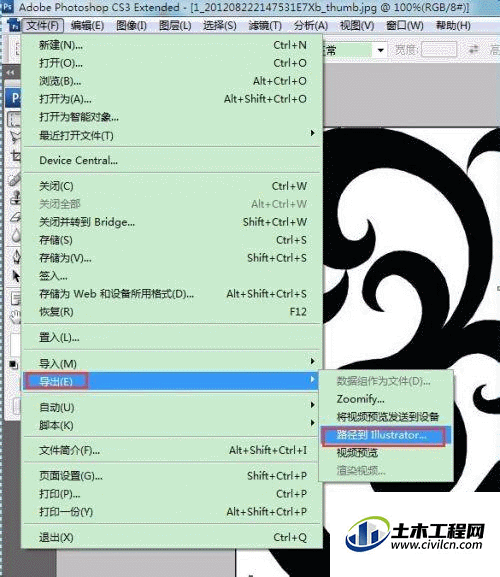Open the 分析(A) menu
500x577 pixels.
click(311, 25)
